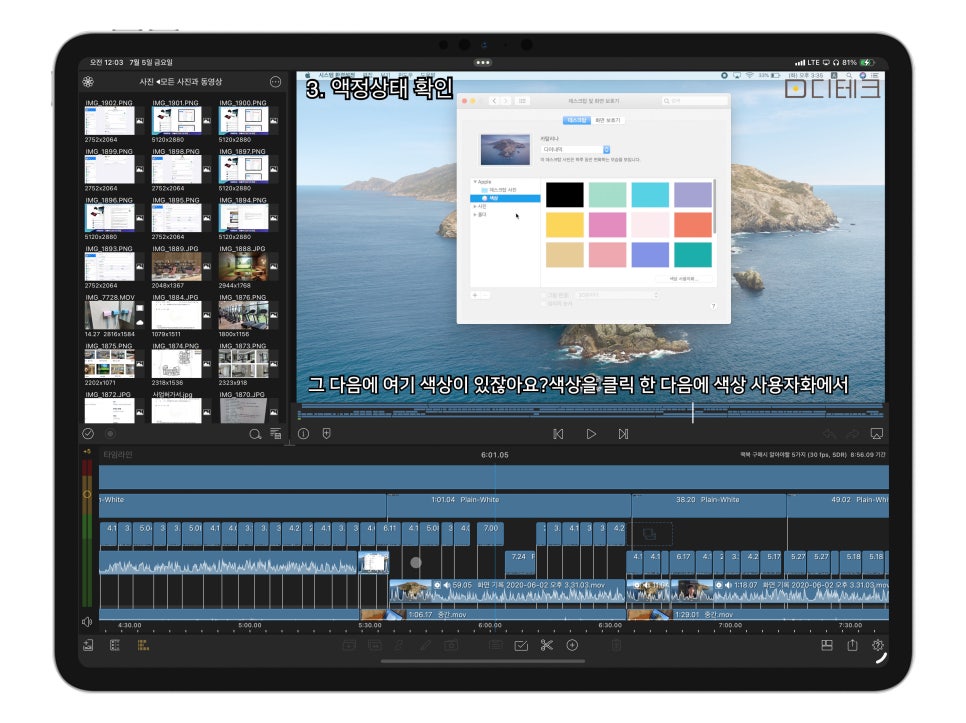The height and width of the screenshot is (723, 966).
Task: Select the 색상 row in Mac sidebar
Action: pyautogui.click(x=505, y=198)
